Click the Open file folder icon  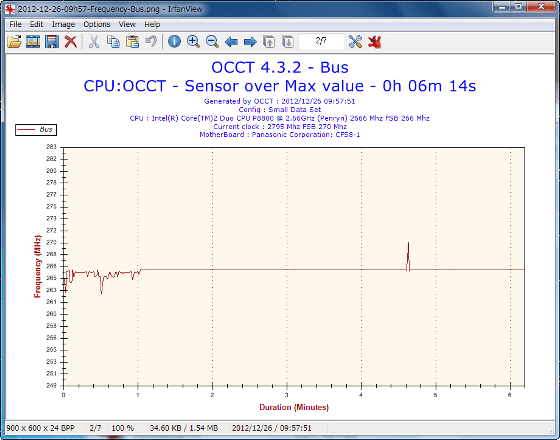pyautogui.click(x=15, y=42)
